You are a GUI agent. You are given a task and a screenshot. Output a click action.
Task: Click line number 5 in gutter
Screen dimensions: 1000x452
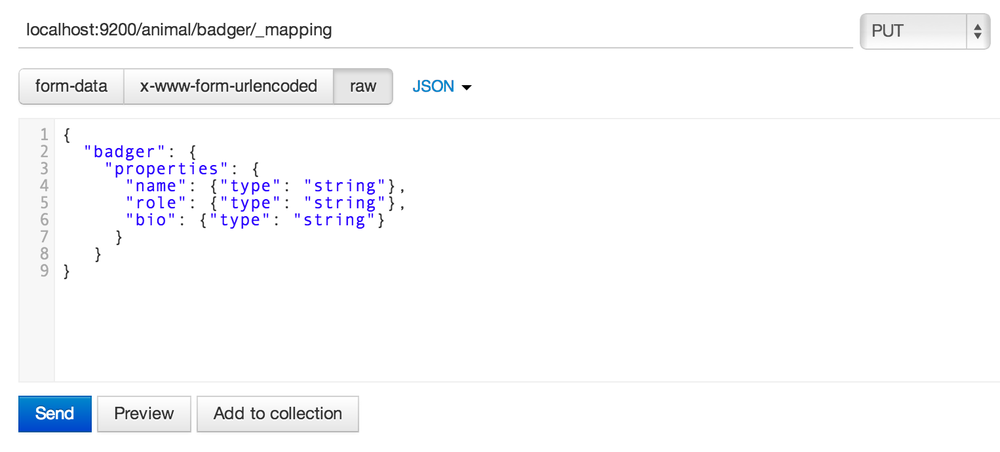pyautogui.click(x=44, y=203)
